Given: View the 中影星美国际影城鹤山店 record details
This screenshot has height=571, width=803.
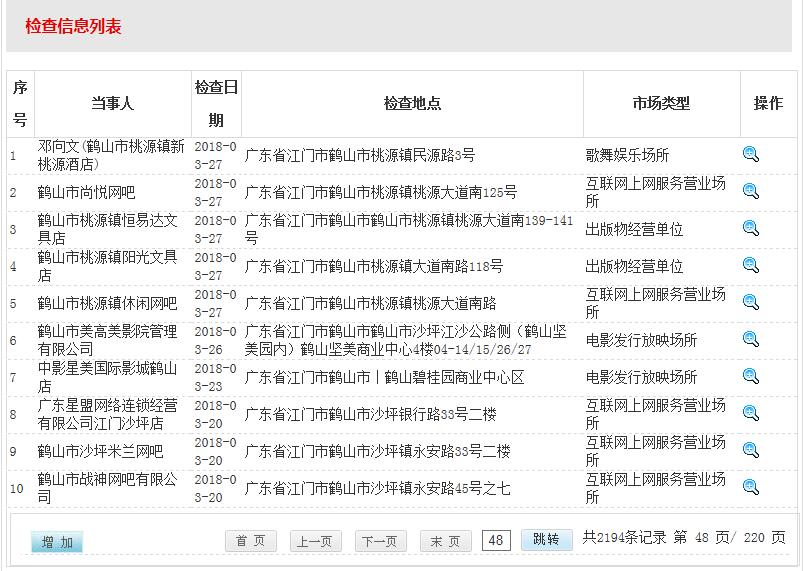Looking at the screenshot, I should (751, 376).
